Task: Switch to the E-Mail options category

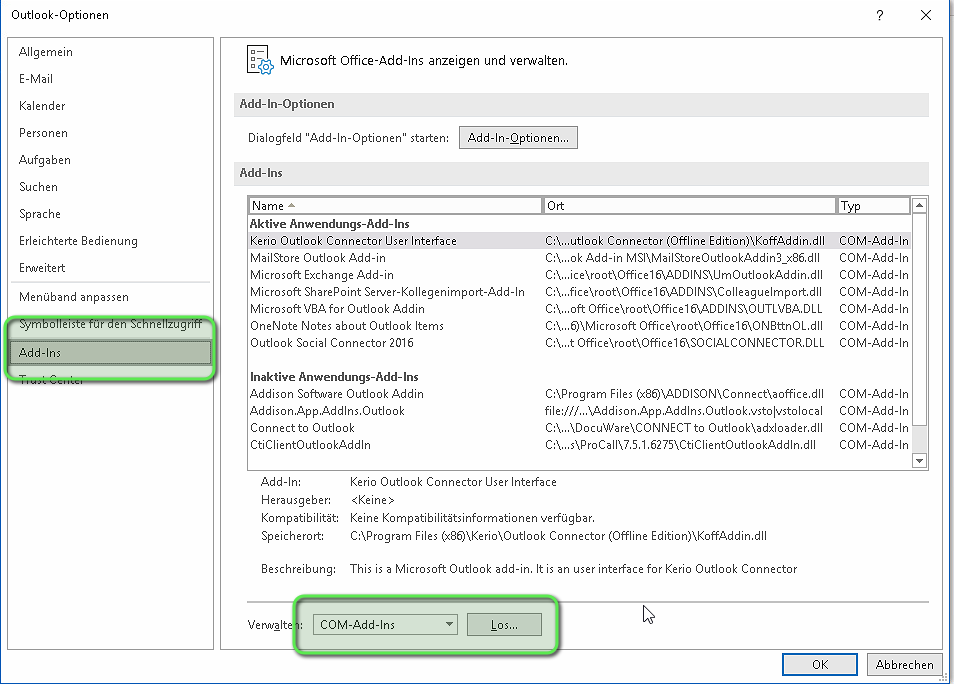Action: coord(36,79)
